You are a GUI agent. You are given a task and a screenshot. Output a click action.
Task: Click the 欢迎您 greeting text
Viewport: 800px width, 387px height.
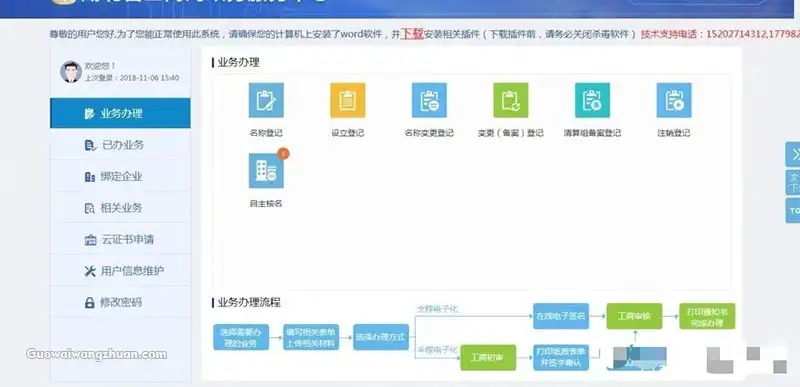[x=100, y=66]
